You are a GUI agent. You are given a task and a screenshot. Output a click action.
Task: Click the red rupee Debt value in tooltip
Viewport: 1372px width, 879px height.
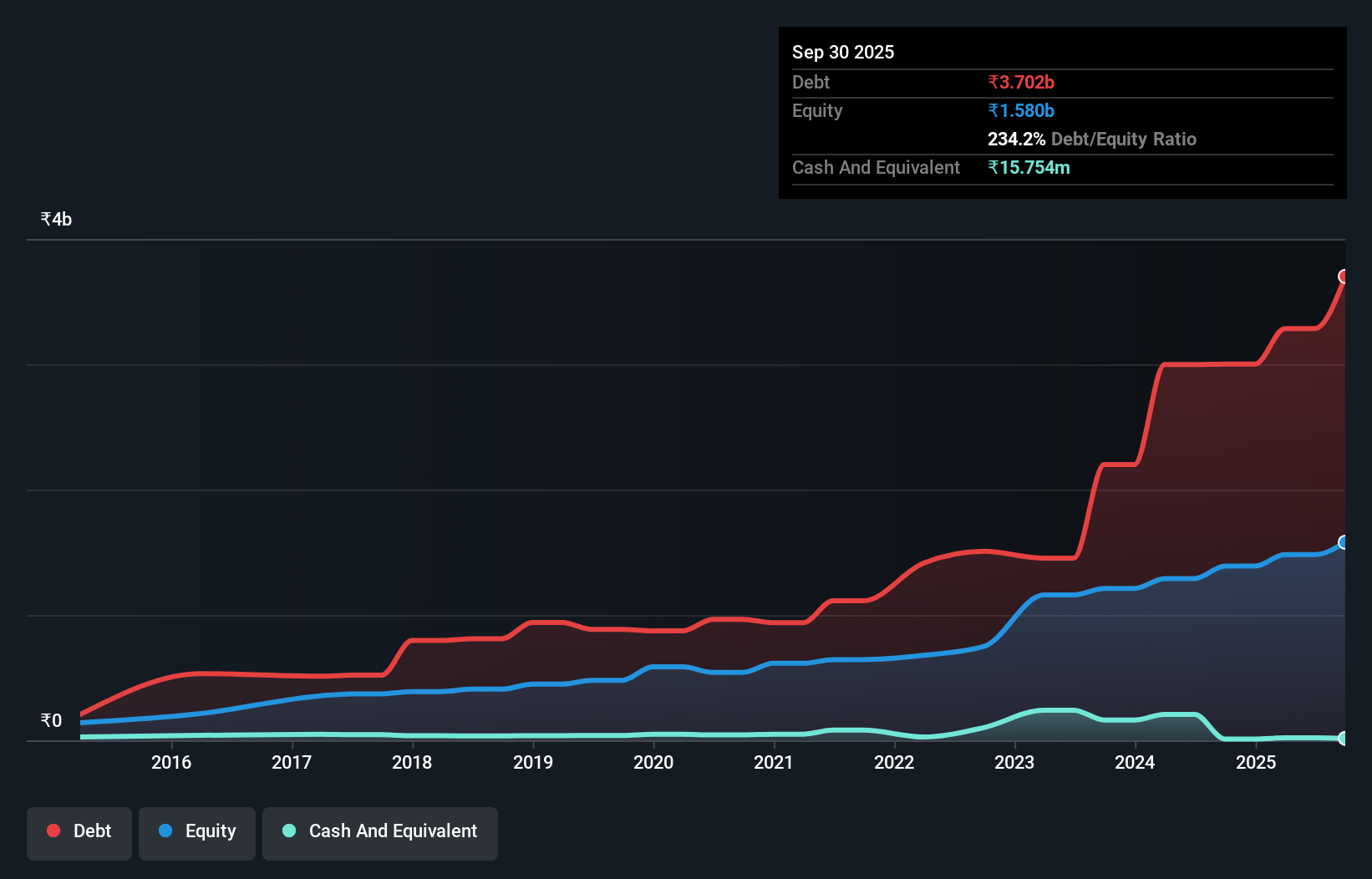pyautogui.click(x=1021, y=82)
